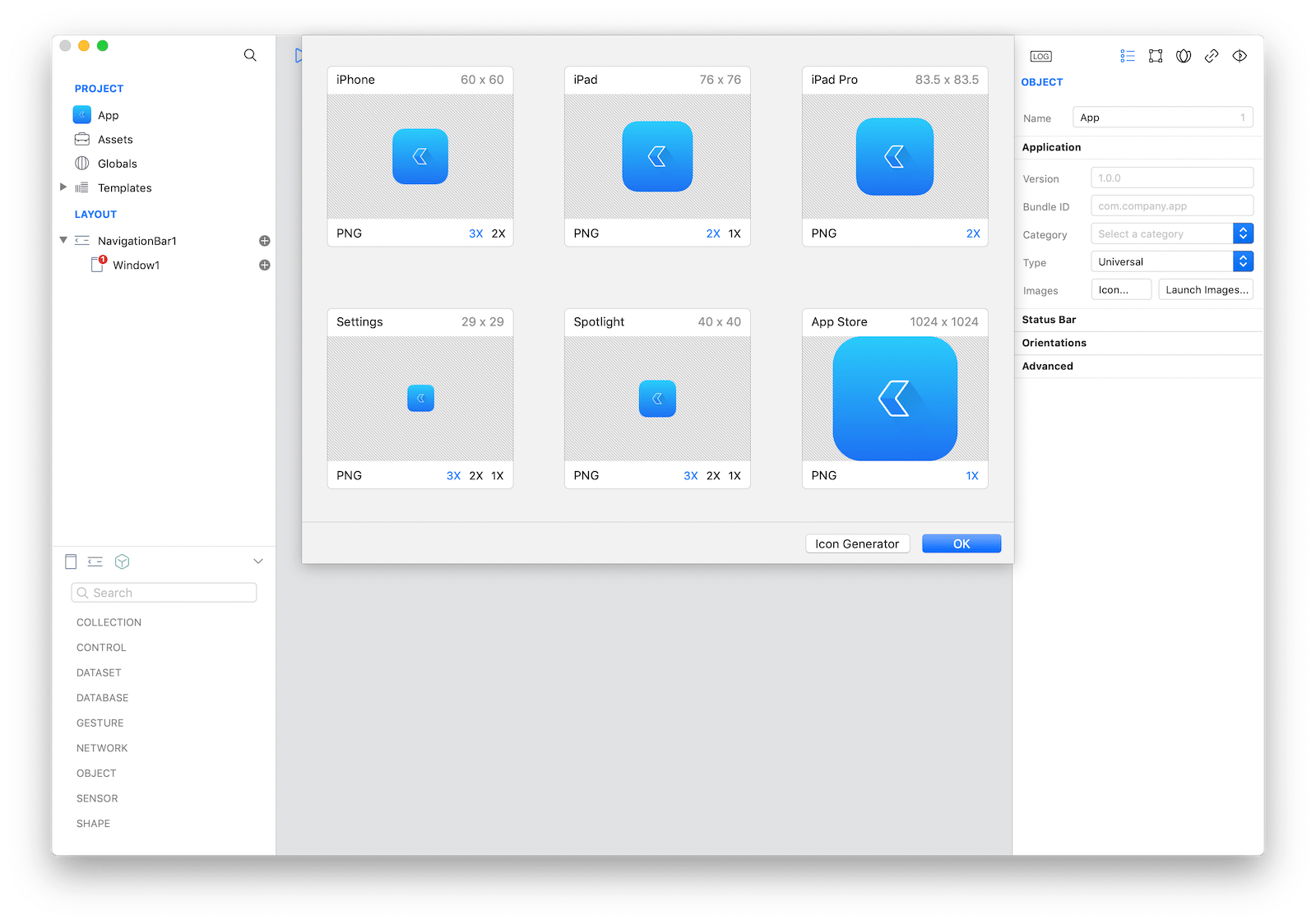1316x924 pixels.
Task: Open the Category selection dropdown
Action: pos(1243,233)
